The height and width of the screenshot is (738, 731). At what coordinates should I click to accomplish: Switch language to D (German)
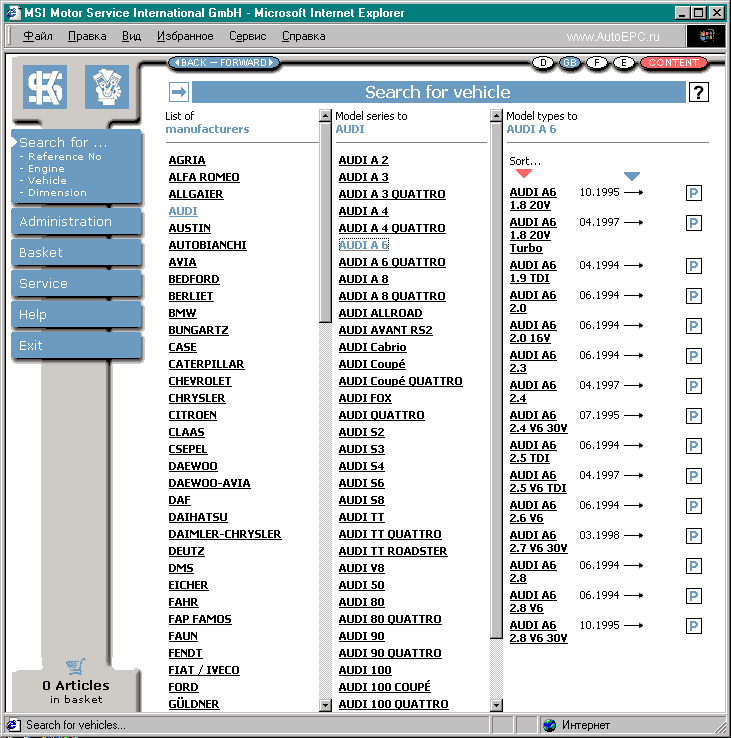tap(543, 63)
